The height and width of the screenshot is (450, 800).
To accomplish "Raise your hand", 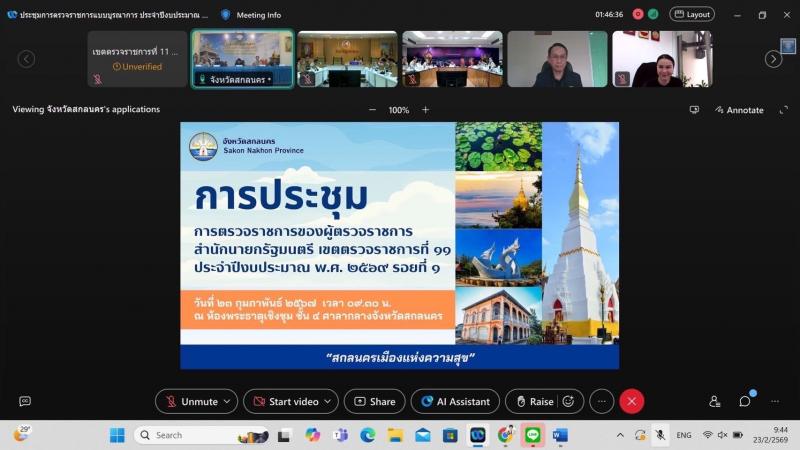I will pos(534,402).
